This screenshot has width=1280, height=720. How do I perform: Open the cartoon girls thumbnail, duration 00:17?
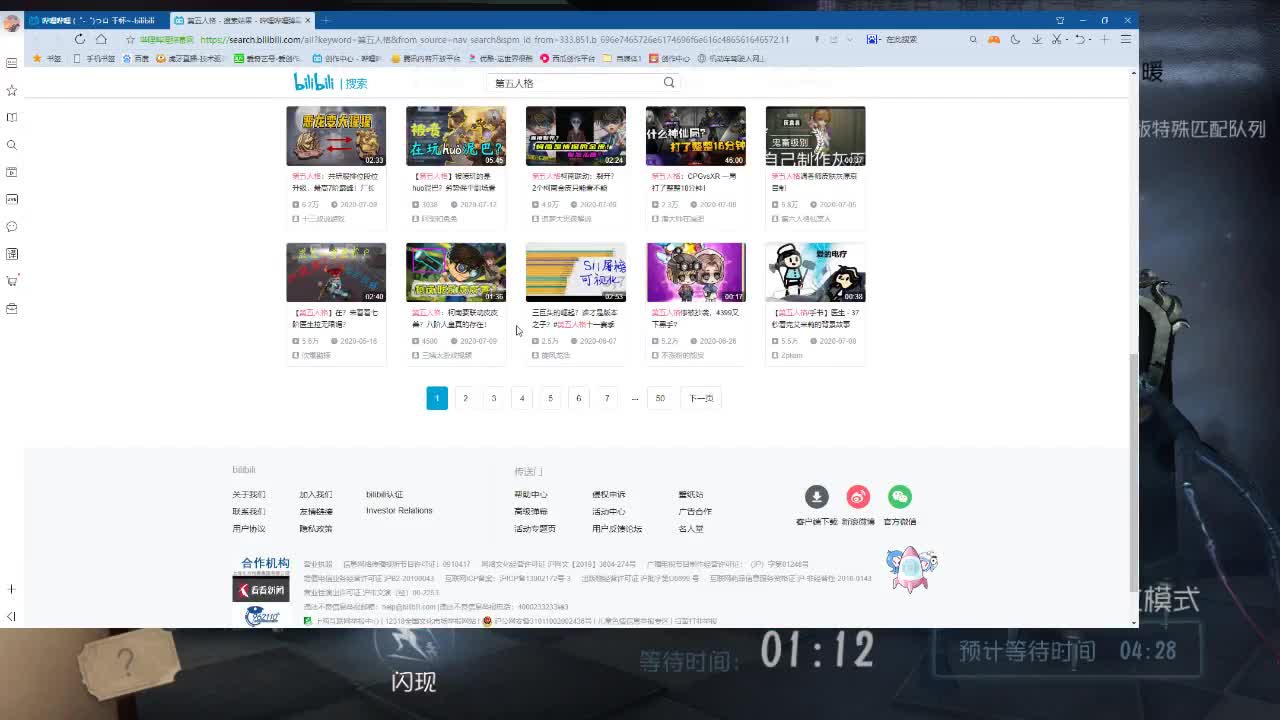pos(696,272)
